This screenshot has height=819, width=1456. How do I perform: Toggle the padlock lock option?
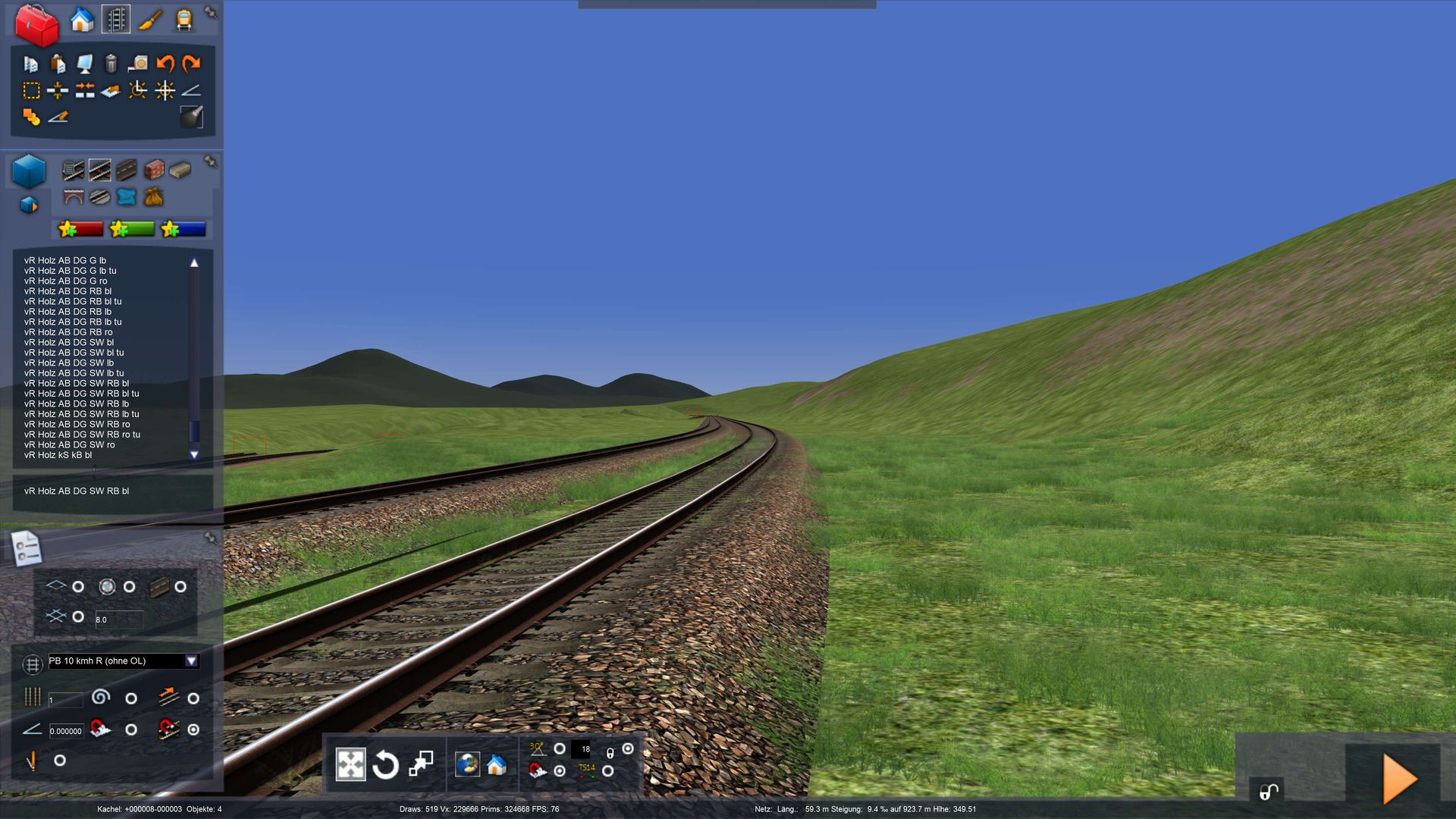(x=628, y=748)
